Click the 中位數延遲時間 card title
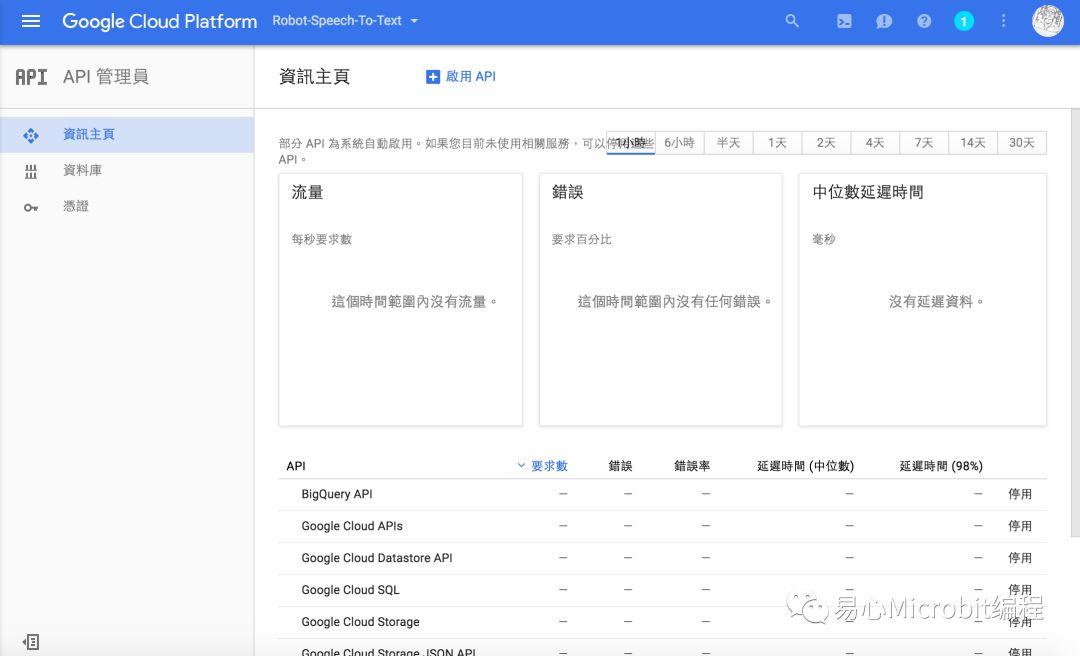This screenshot has width=1080, height=656. [x=868, y=192]
